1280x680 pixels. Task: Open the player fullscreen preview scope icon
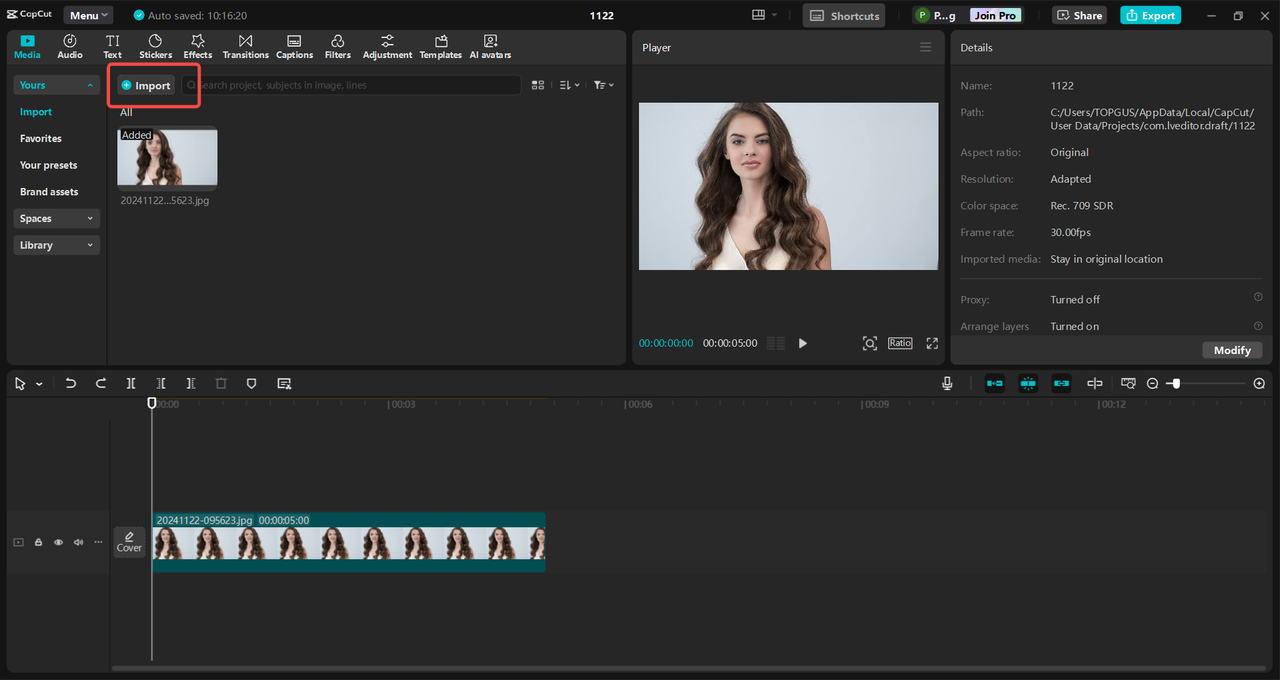(870, 343)
